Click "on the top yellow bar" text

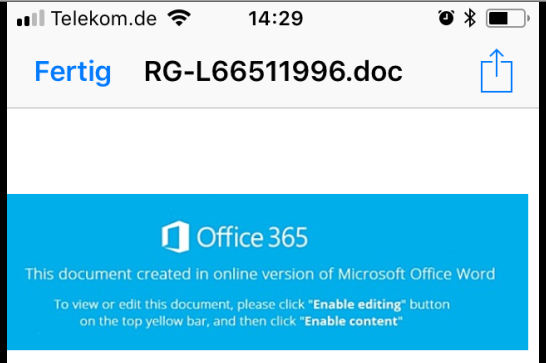(x=144, y=321)
